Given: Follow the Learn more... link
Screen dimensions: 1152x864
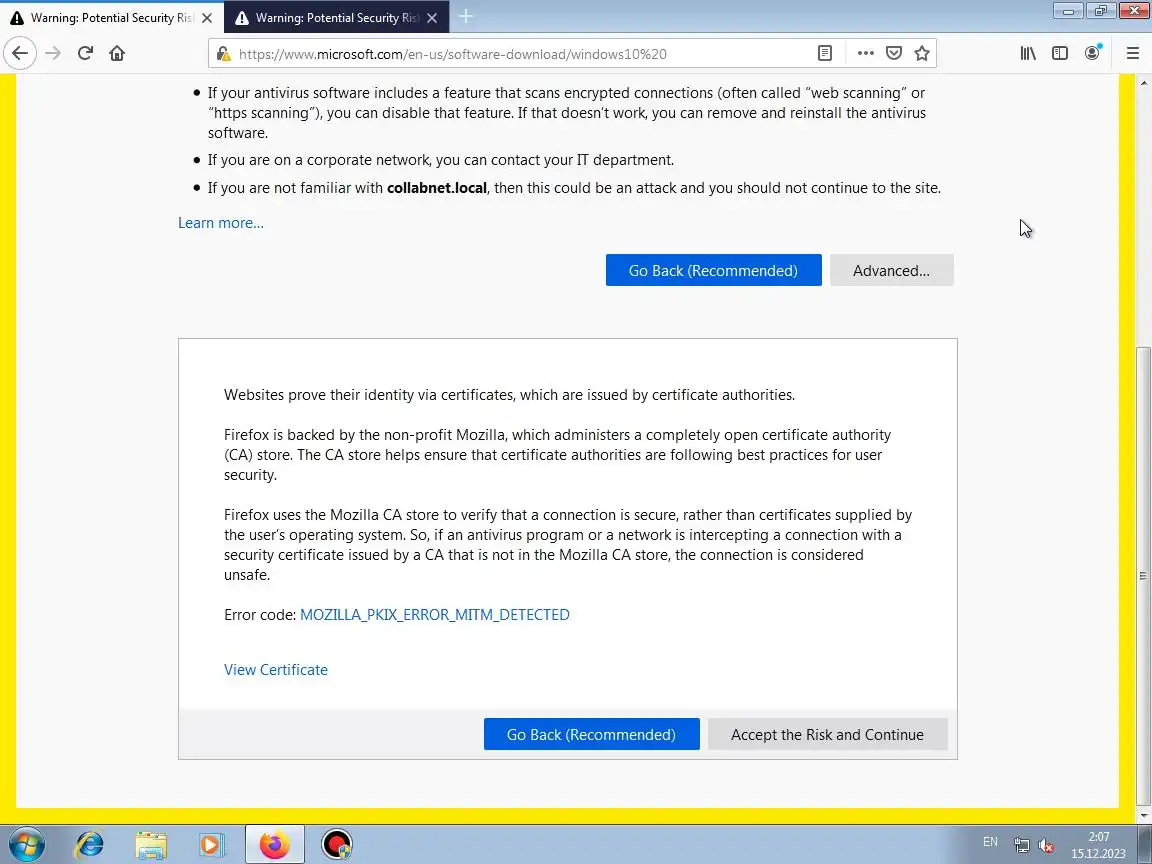Looking at the screenshot, I should [x=220, y=223].
